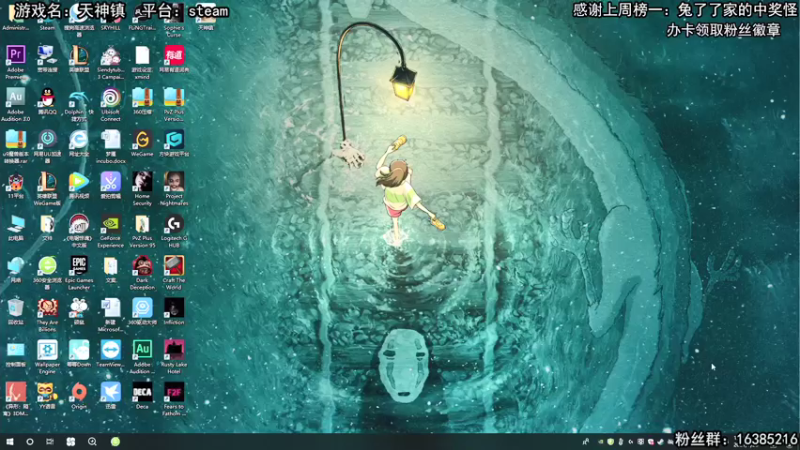Launch WeGame shortcut
Viewport: 800px width, 450px height.
[x=142, y=139]
